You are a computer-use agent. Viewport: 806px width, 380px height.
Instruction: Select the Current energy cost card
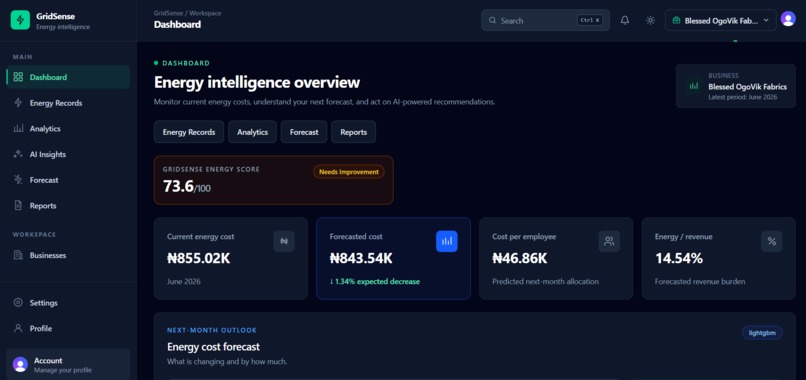[x=231, y=258]
